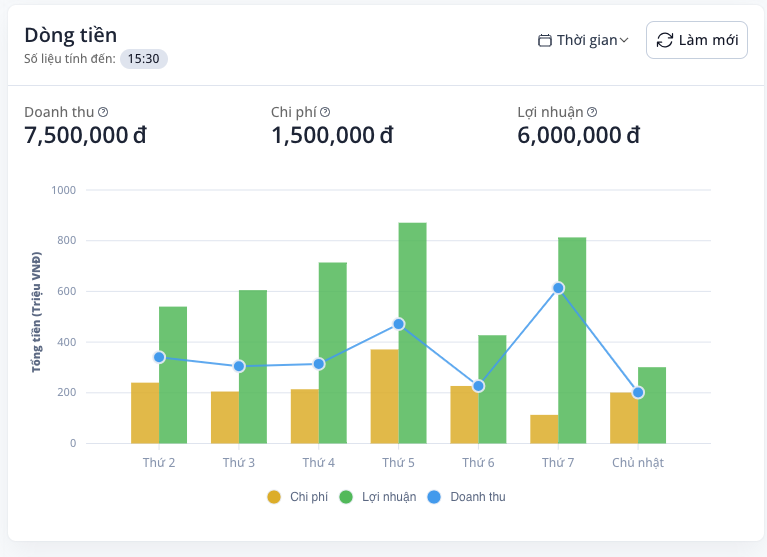Screen dimensions: 767x557
Task: Click the green Lợi nhuận bar for Thứ 5
Action: pos(413,332)
